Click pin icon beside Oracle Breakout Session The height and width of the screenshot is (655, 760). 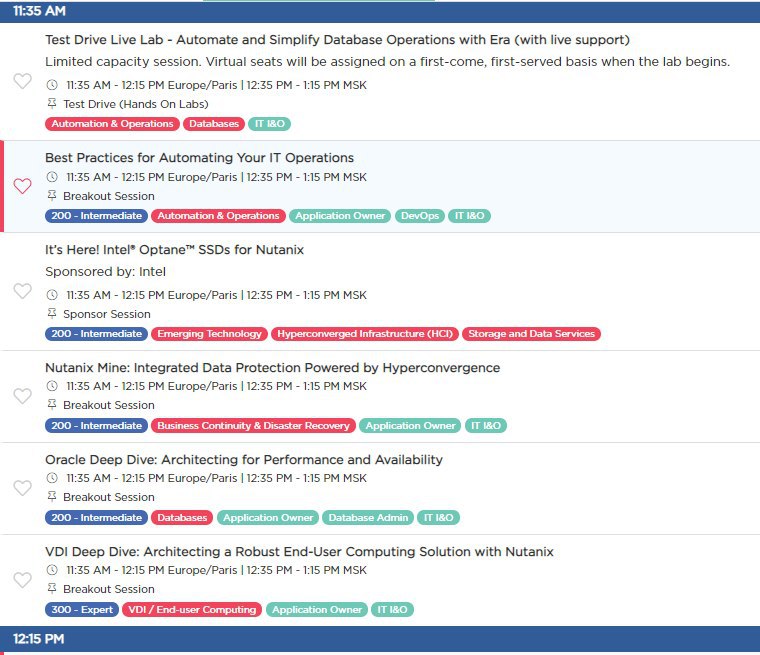tap(52, 496)
